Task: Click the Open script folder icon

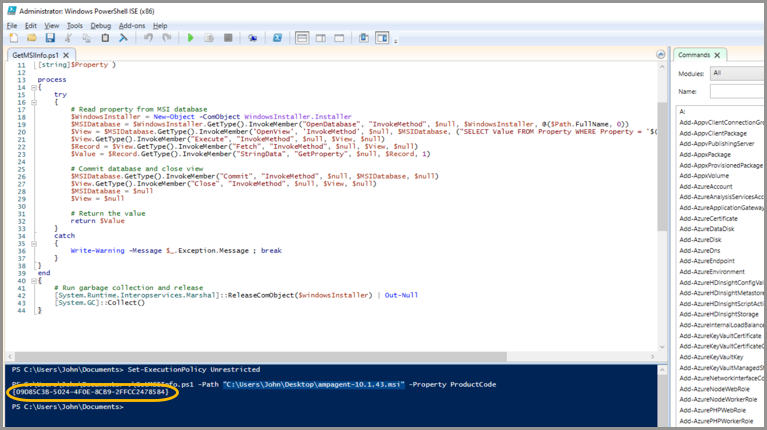Action: click(x=31, y=38)
